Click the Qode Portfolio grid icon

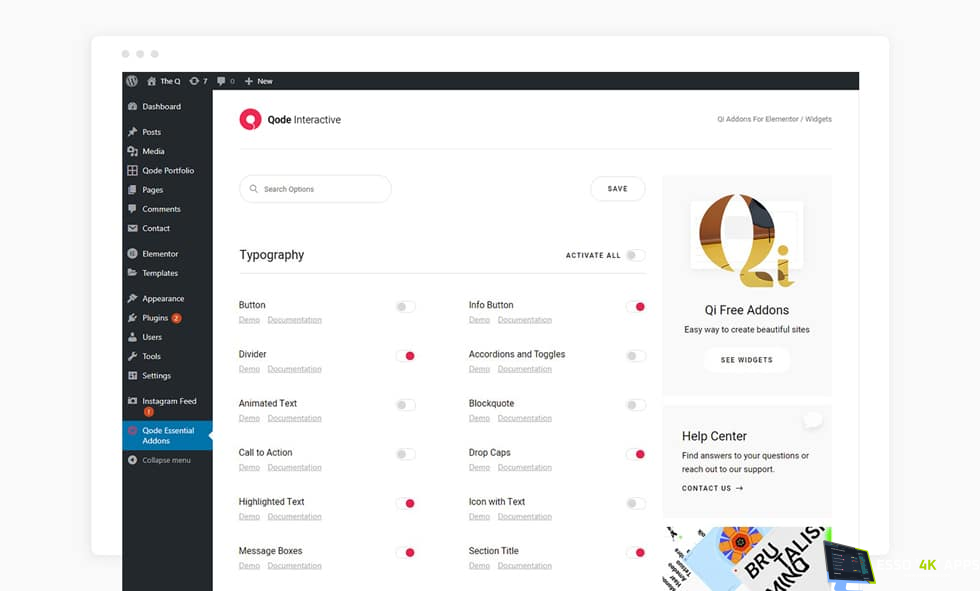tap(133, 171)
